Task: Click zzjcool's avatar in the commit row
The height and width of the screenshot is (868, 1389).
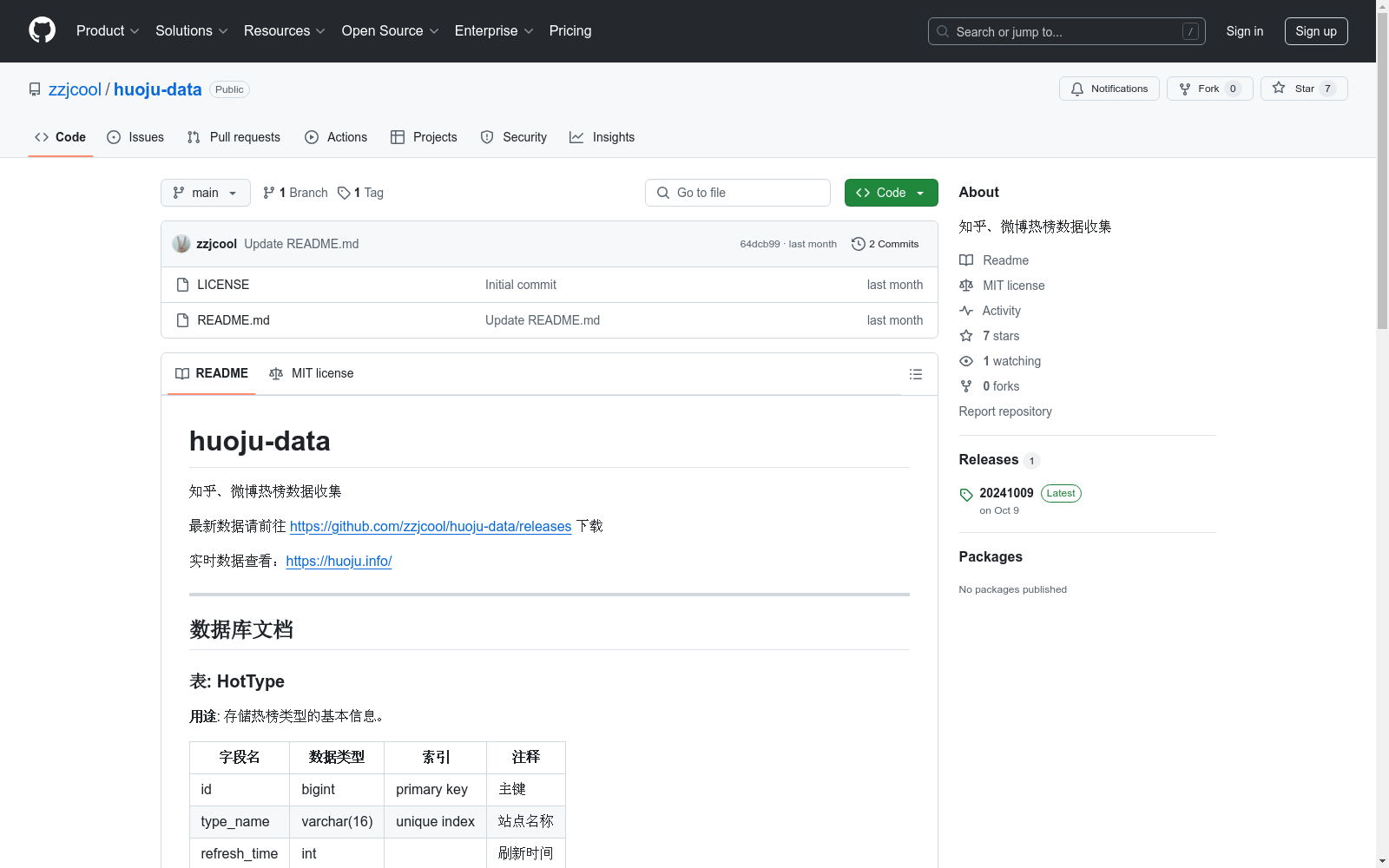Action: [181, 244]
